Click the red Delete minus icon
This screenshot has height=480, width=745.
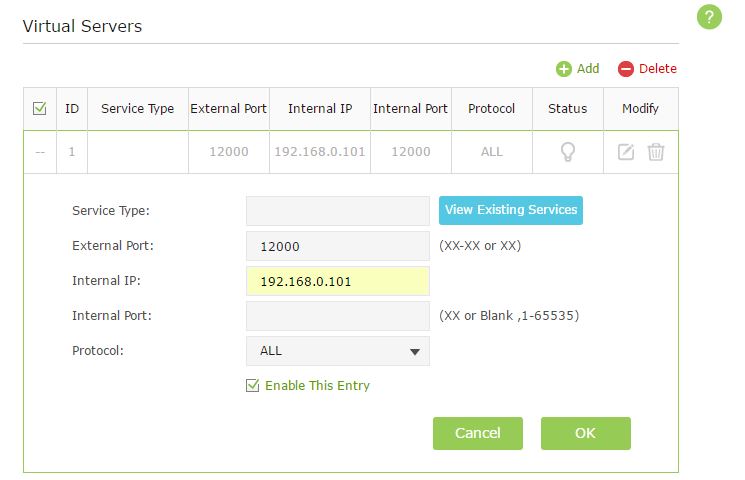click(626, 69)
